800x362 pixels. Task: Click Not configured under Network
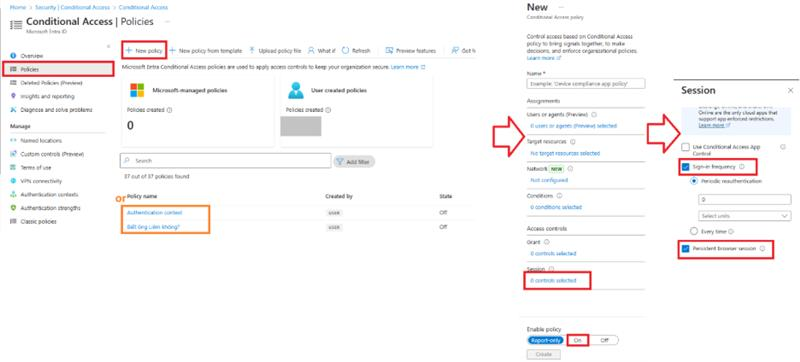point(549,180)
